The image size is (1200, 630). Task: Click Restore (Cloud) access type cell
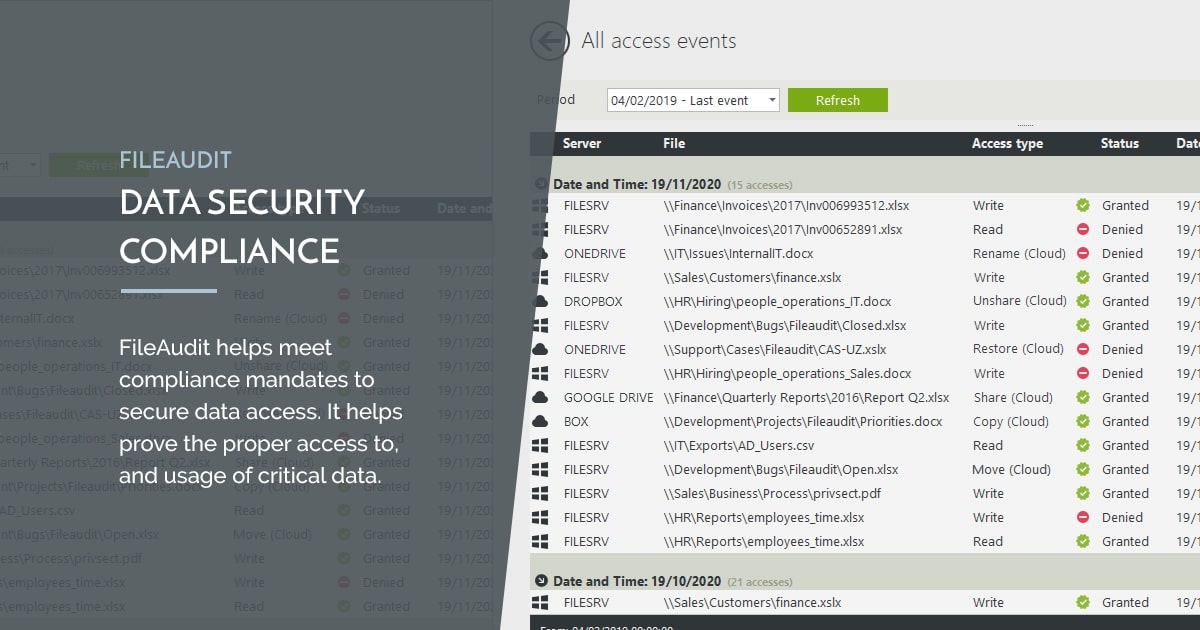(x=1018, y=350)
